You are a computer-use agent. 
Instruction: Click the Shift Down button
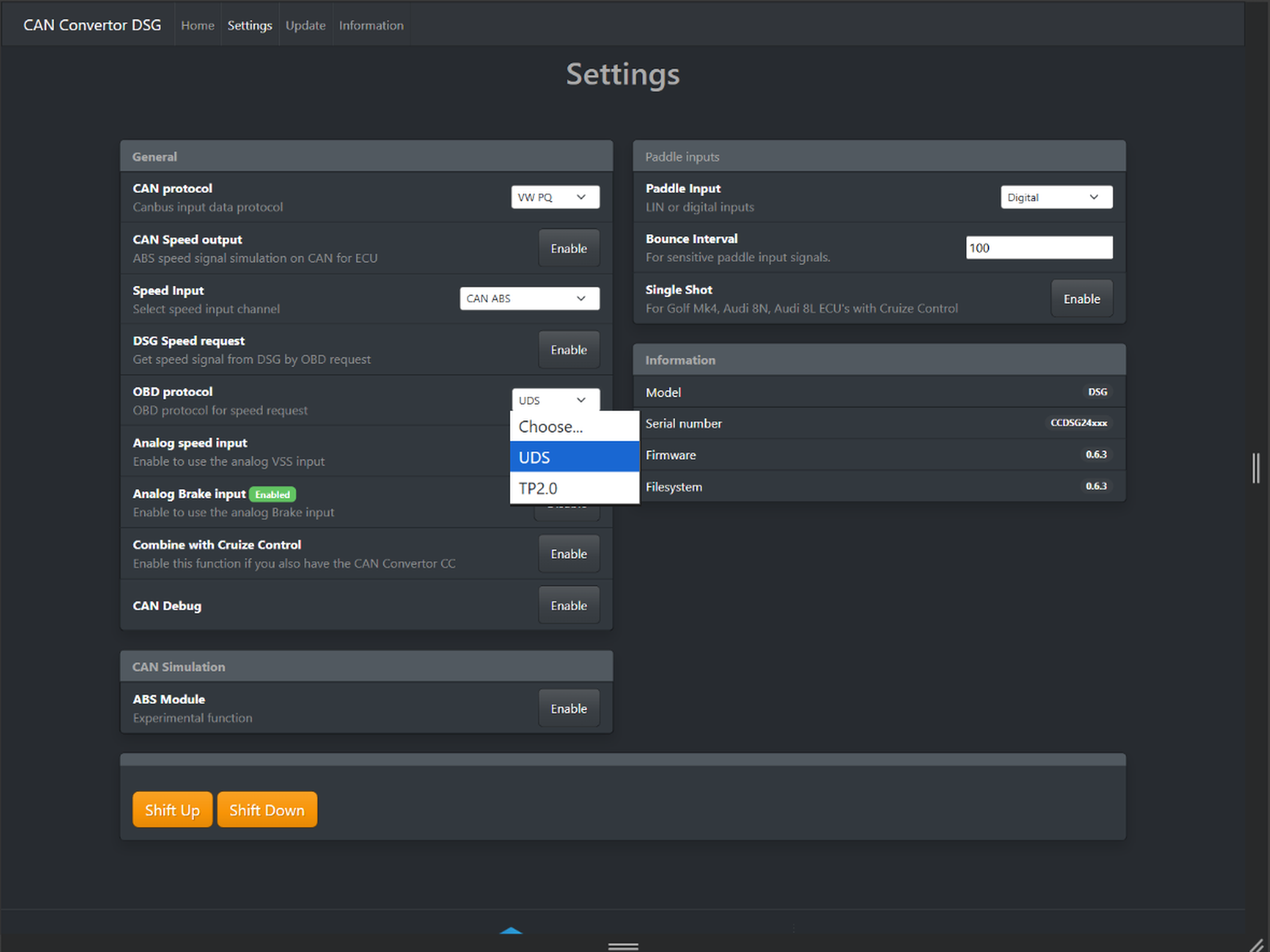point(267,810)
